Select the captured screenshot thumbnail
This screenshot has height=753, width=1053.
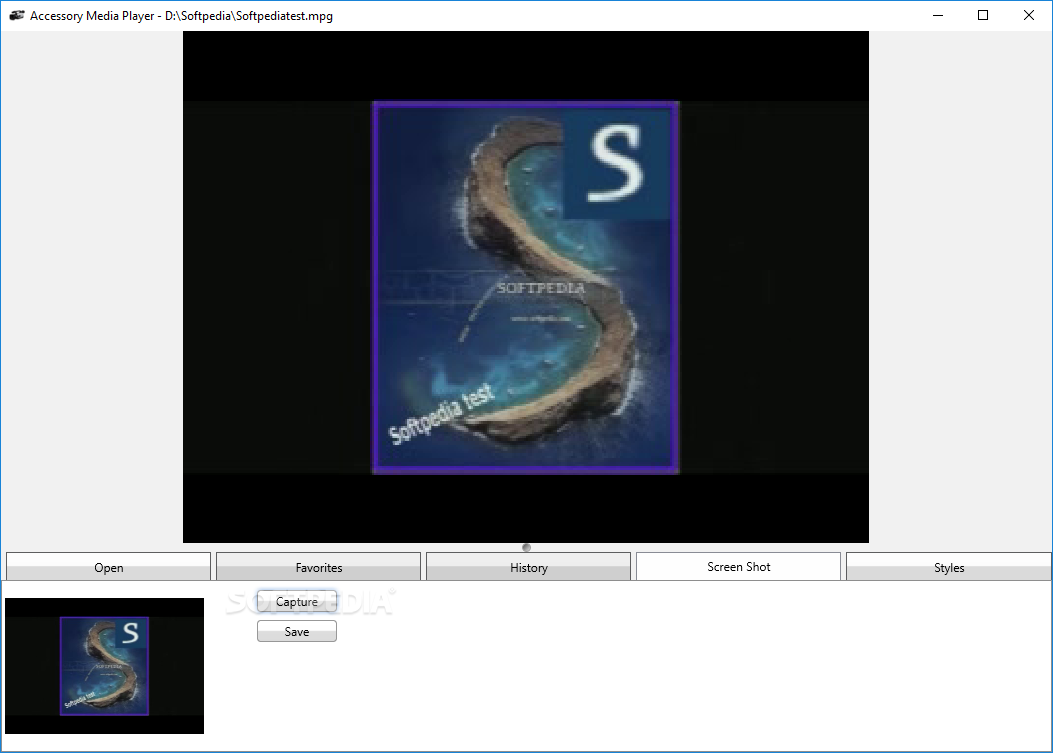coord(104,666)
